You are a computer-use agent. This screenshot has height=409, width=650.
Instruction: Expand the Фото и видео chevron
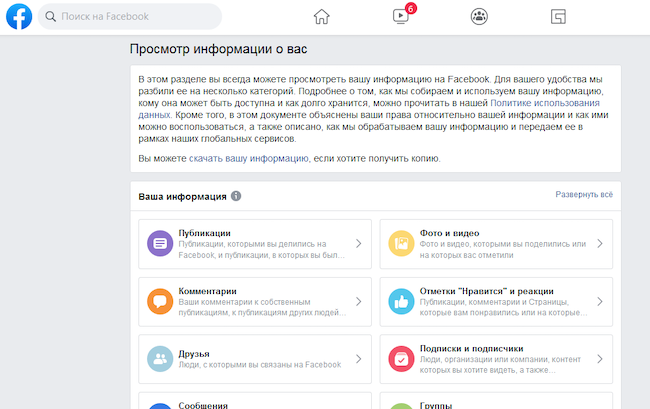(x=600, y=244)
